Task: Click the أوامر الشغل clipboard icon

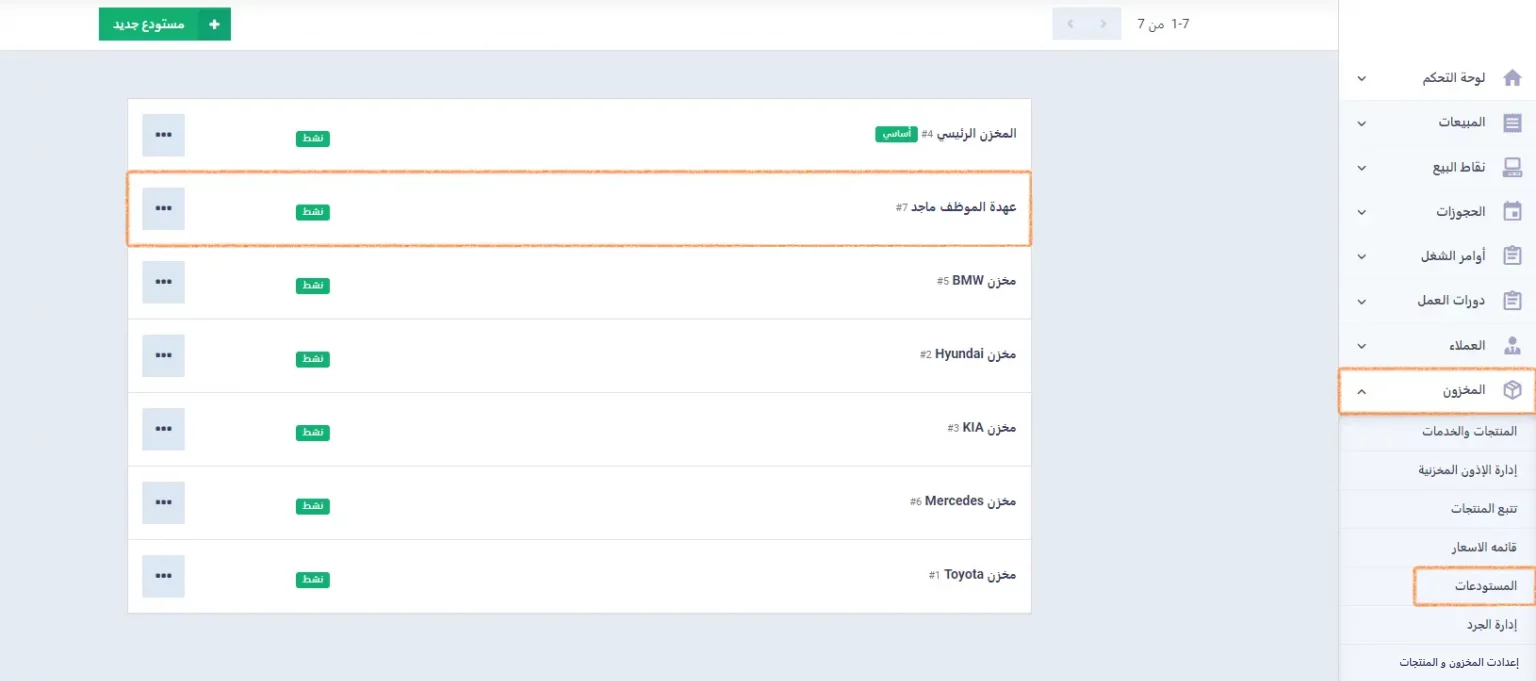Action: coord(1512,256)
